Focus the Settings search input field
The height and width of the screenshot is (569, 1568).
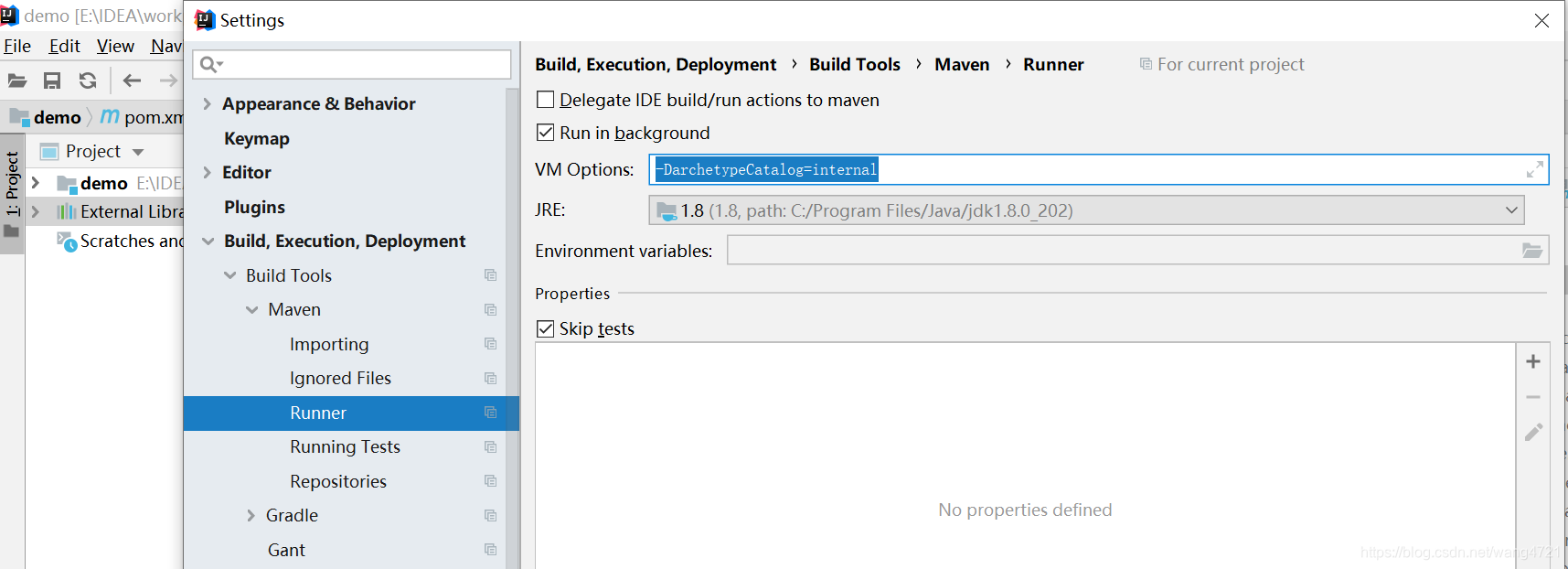click(352, 64)
